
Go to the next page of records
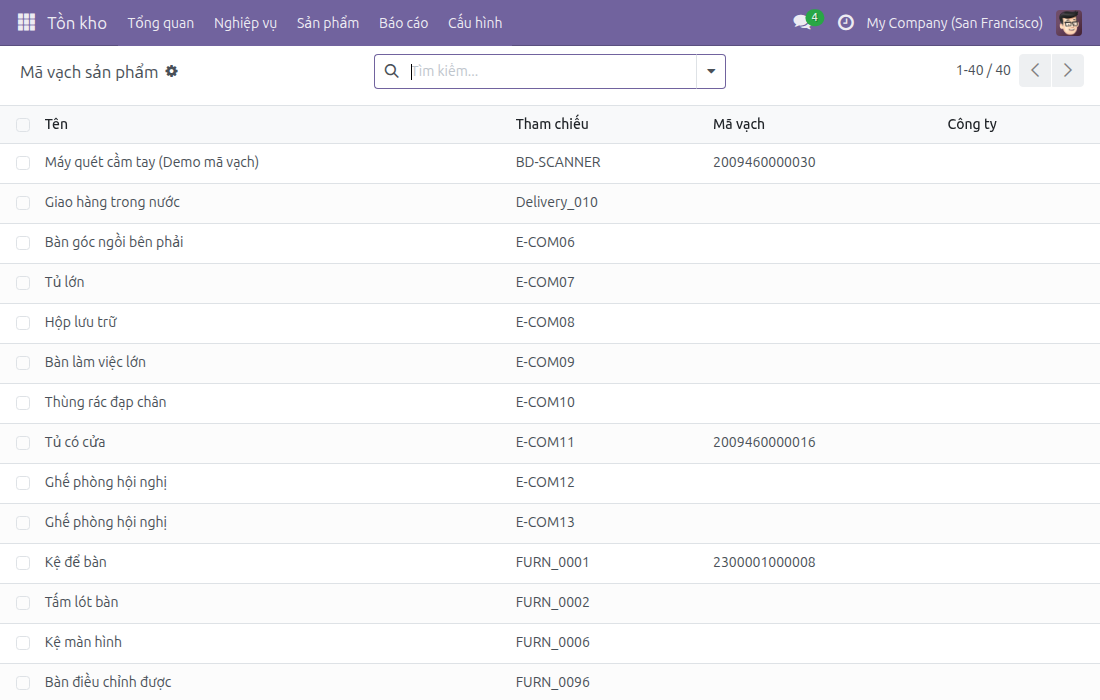(1068, 70)
